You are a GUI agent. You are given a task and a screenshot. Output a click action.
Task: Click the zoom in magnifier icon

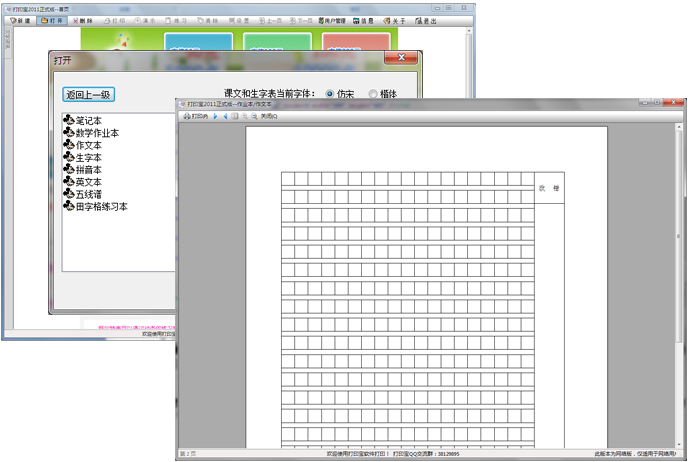[x=244, y=116]
